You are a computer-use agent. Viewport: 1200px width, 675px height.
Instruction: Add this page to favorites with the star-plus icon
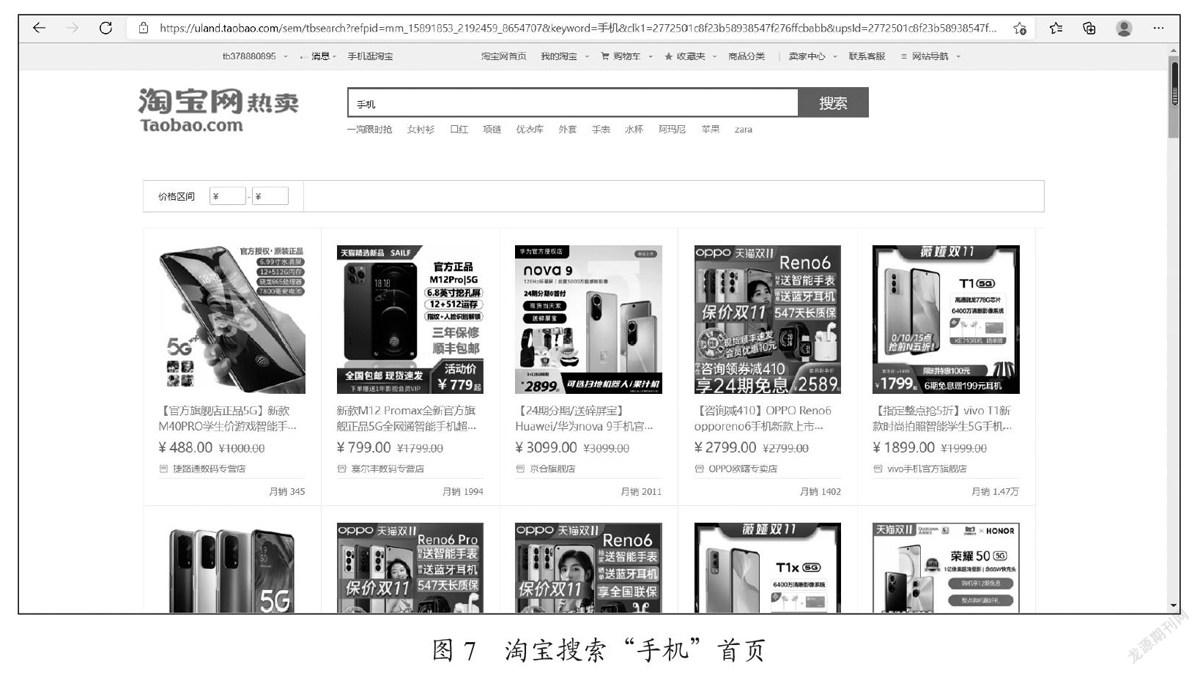pos(1020,28)
